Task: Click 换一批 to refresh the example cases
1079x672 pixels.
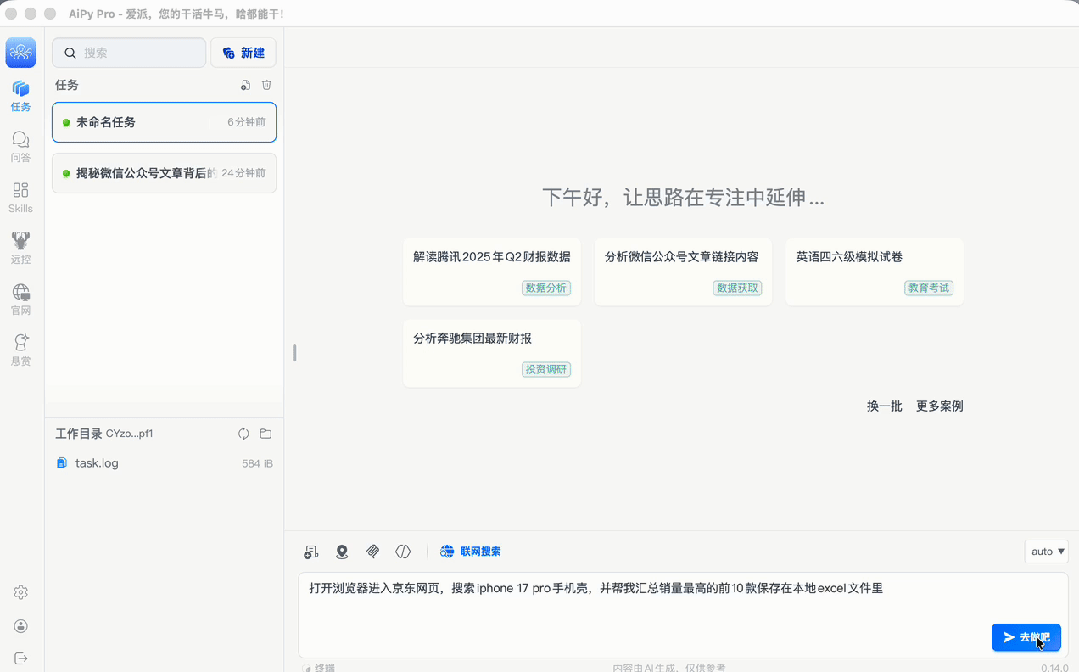Action: (x=884, y=406)
